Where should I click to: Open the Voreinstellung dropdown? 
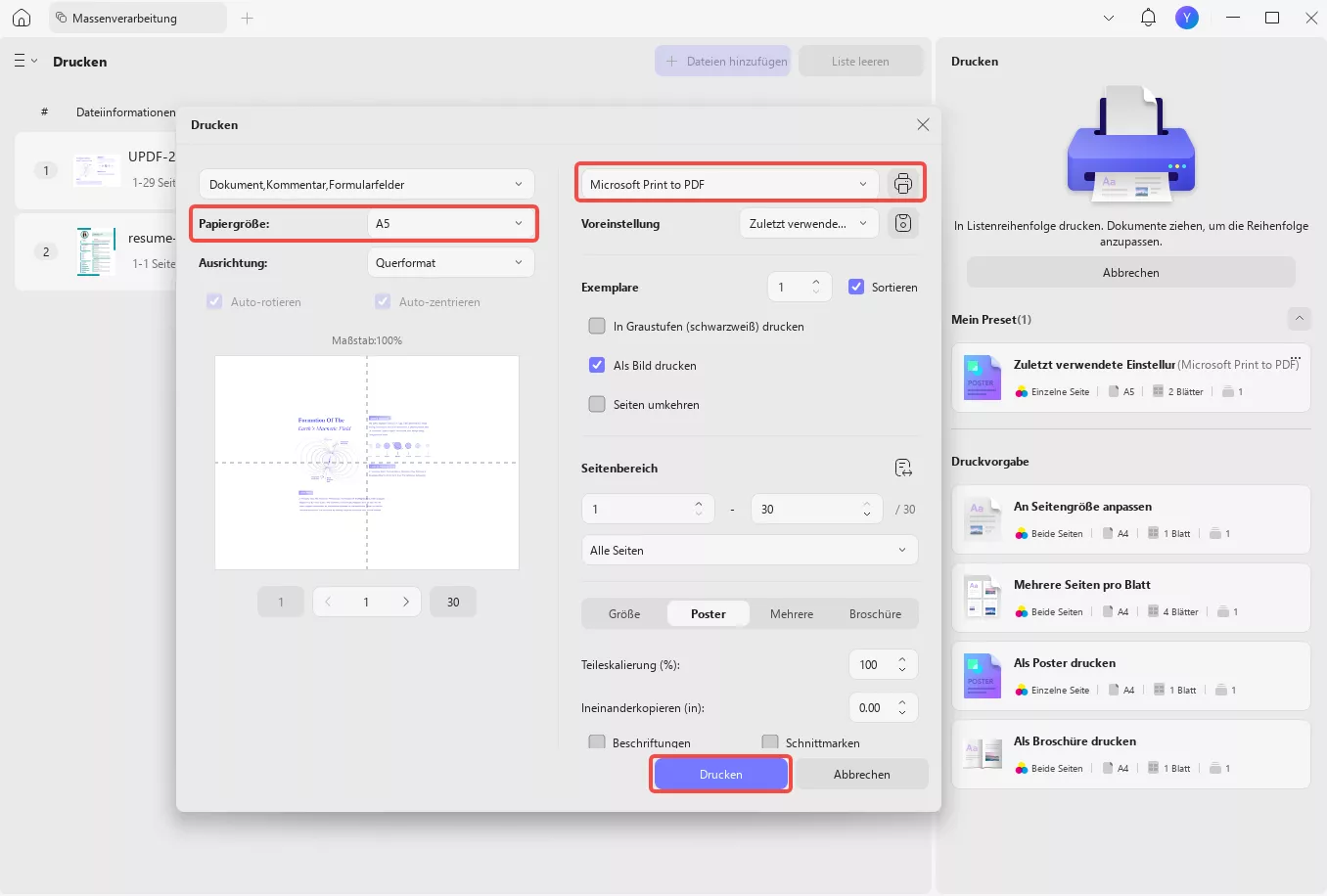(809, 223)
